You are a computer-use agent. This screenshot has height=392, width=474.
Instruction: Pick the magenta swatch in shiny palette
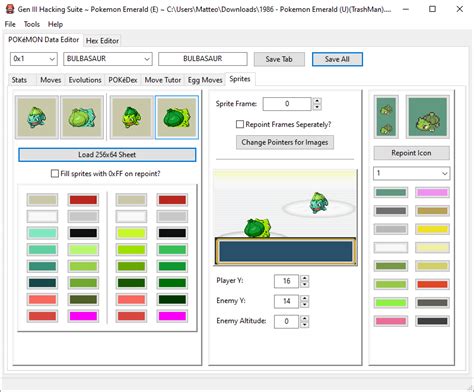[x=172, y=316]
